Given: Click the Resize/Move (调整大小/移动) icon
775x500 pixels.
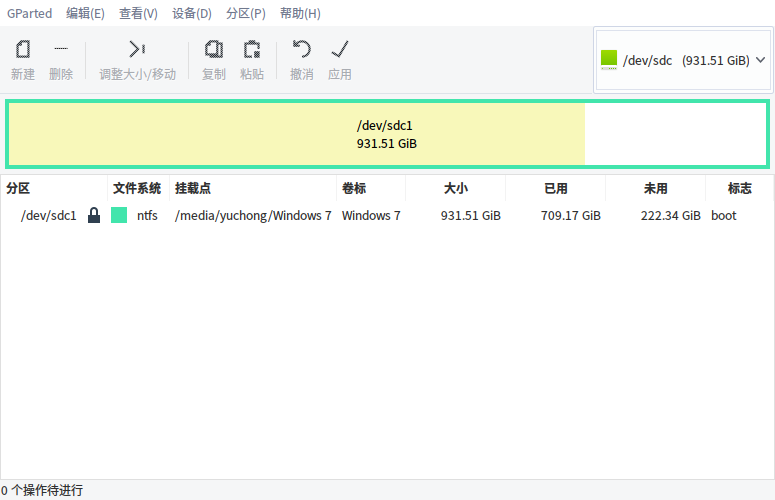Looking at the screenshot, I should pos(137,49).
